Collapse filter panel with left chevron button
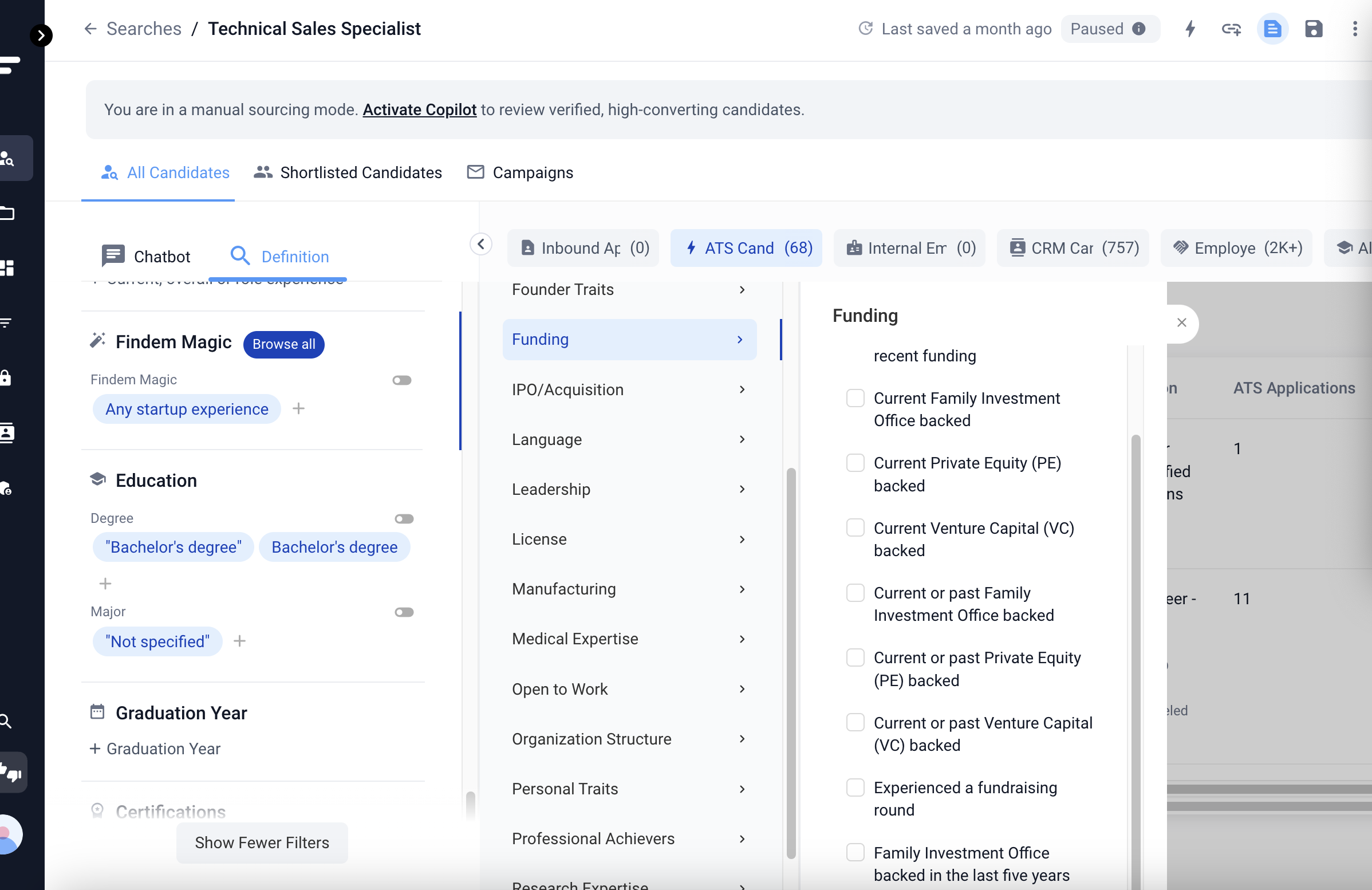The image size is (1372, 890). (481, 244)
